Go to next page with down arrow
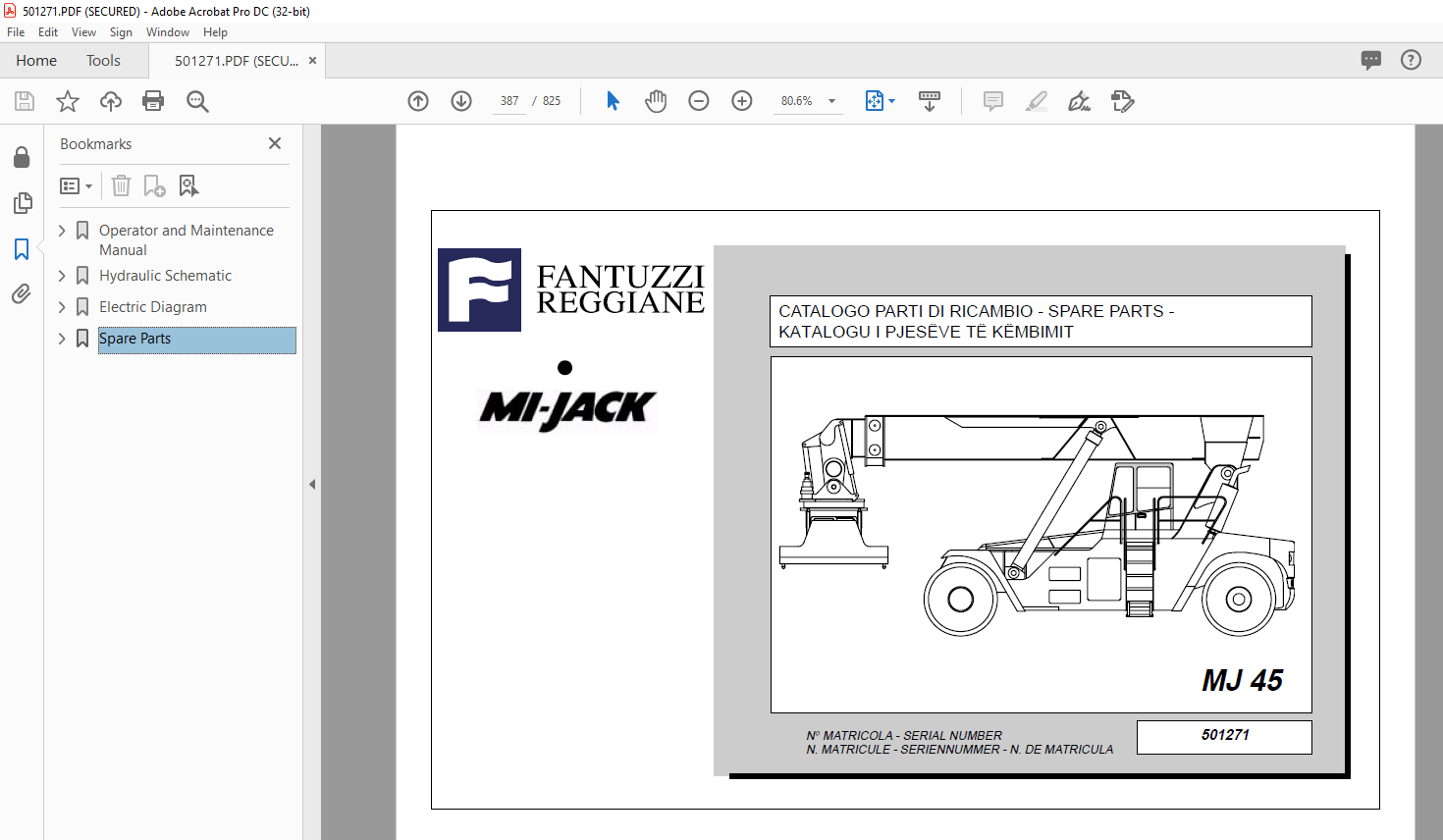Screen dimensions: 1443x840 tap(461, 101)
